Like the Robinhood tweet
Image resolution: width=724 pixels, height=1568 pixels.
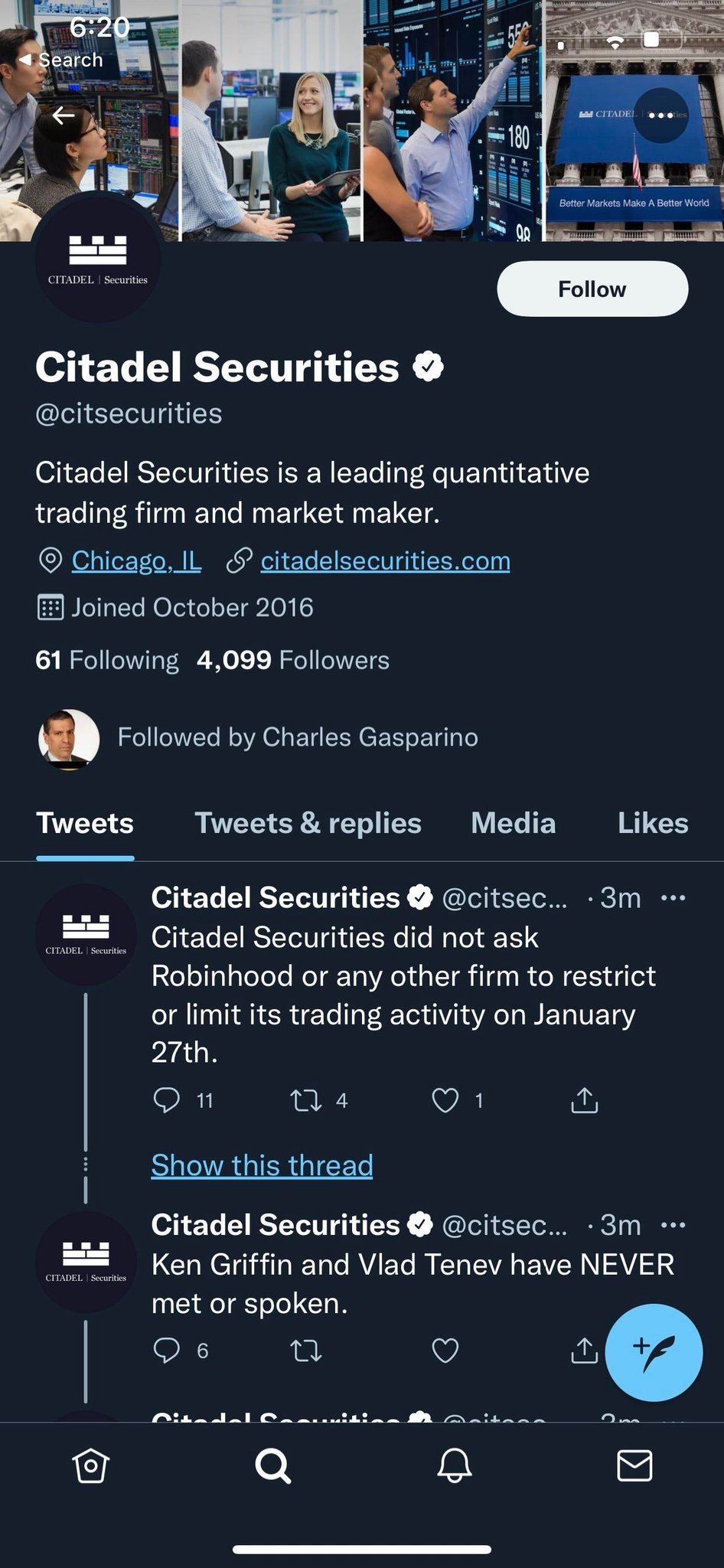[445, 1101]
